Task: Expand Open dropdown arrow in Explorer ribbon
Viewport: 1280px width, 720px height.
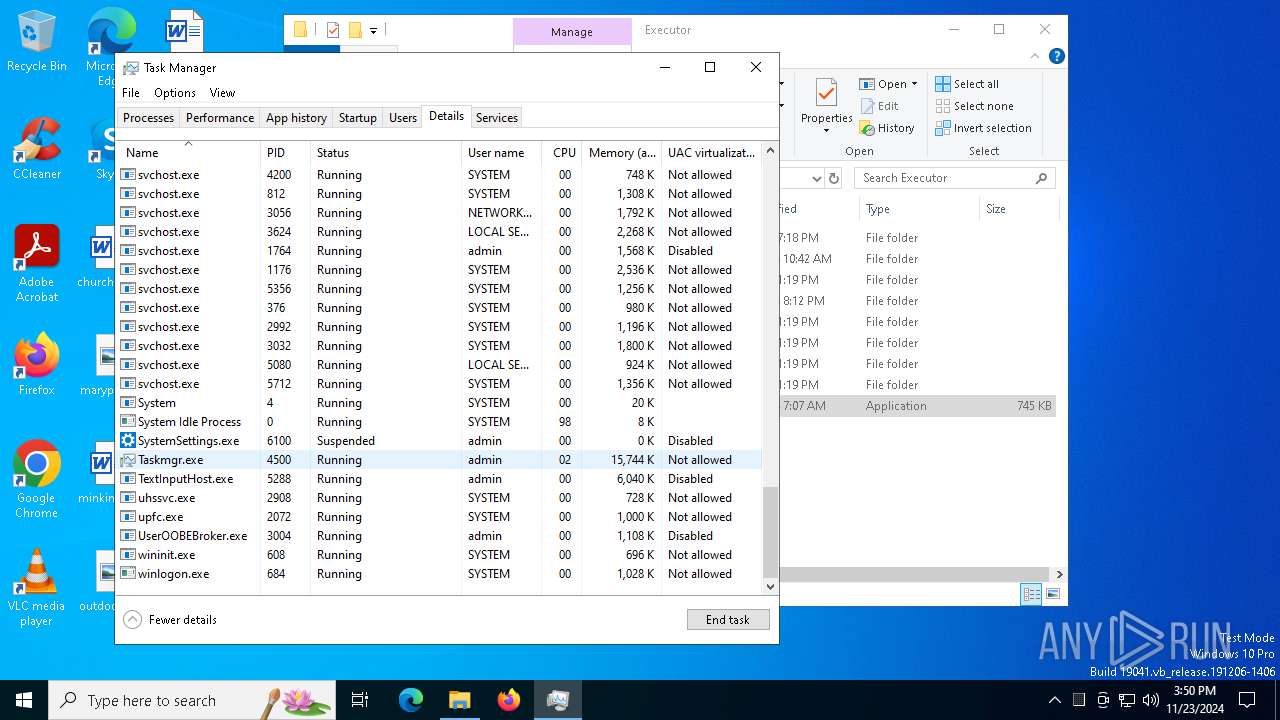Action: click(x=914, y=84)
